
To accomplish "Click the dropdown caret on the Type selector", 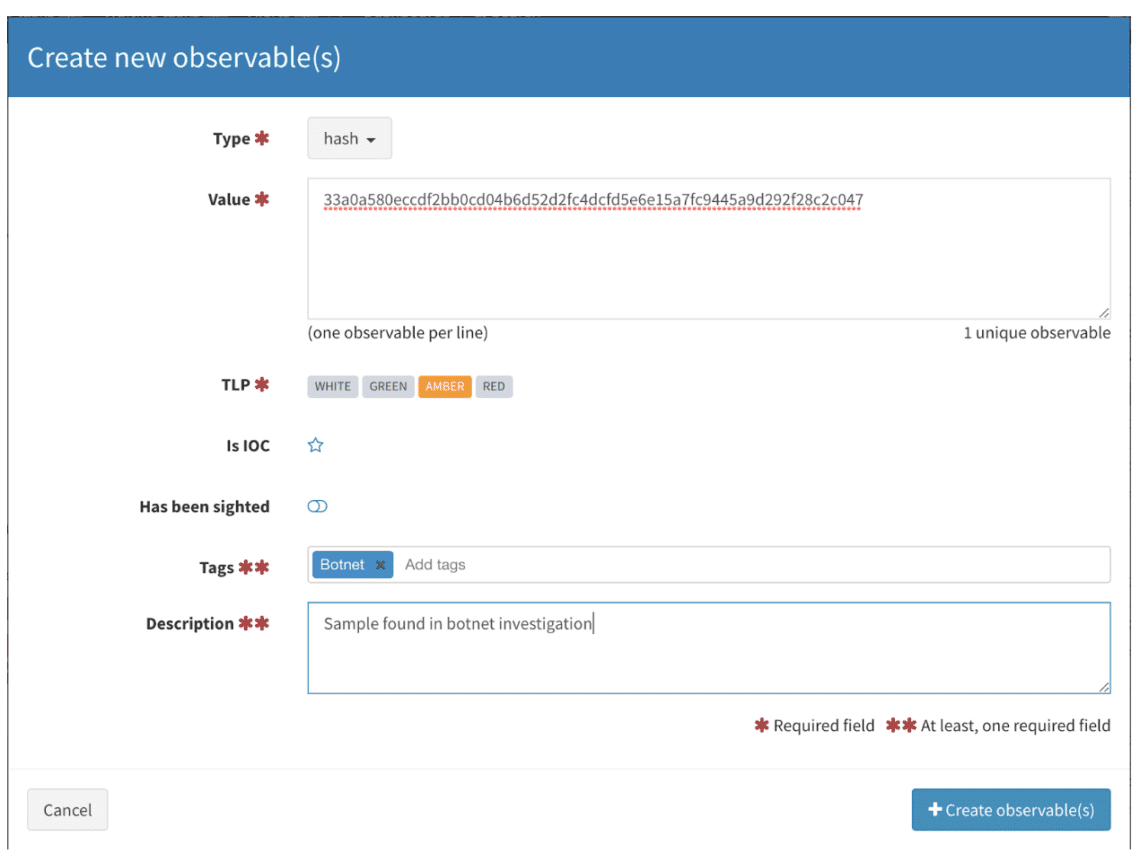I will [369, 138].
